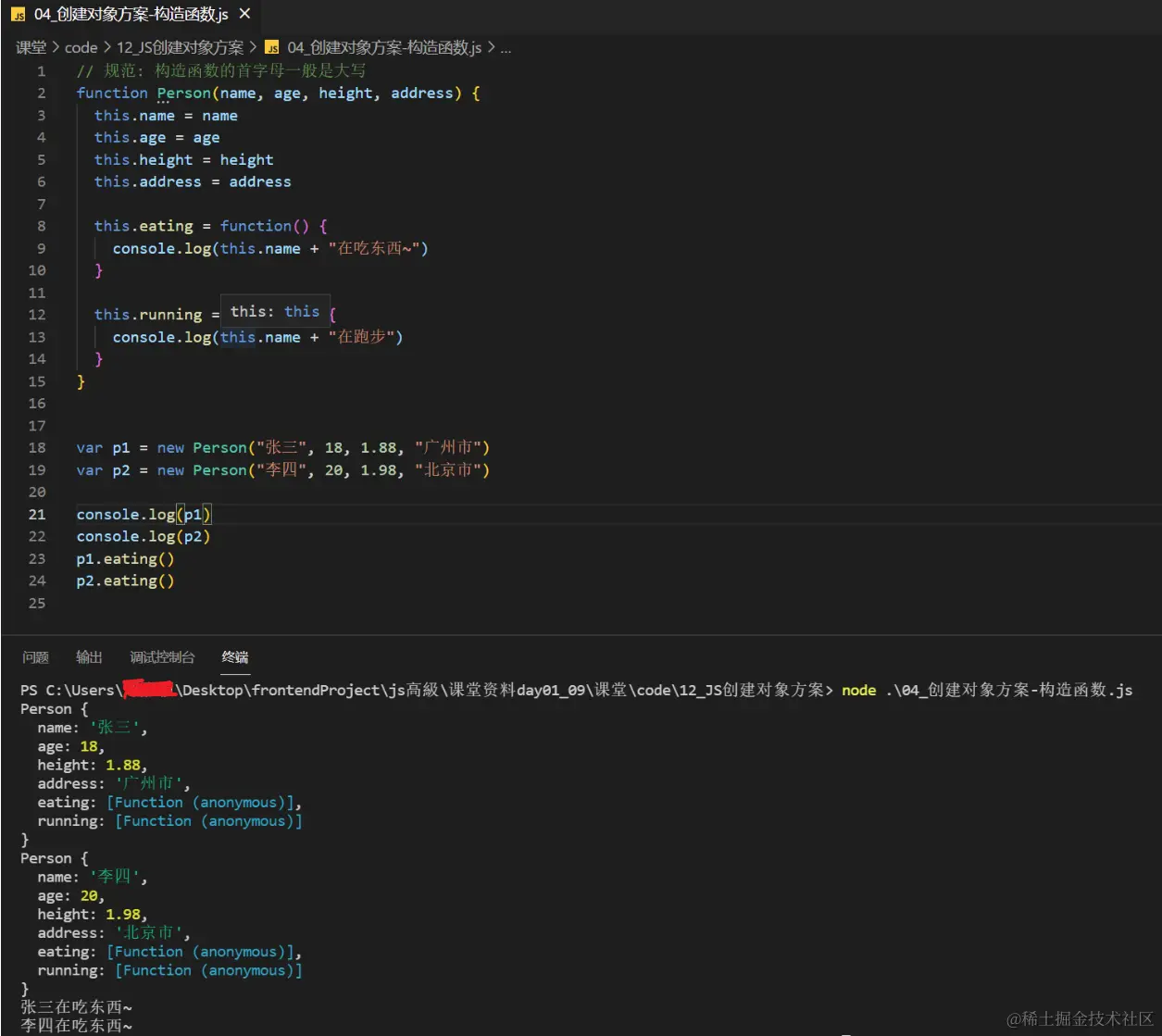Click p1.eating() on line 23

125,559
